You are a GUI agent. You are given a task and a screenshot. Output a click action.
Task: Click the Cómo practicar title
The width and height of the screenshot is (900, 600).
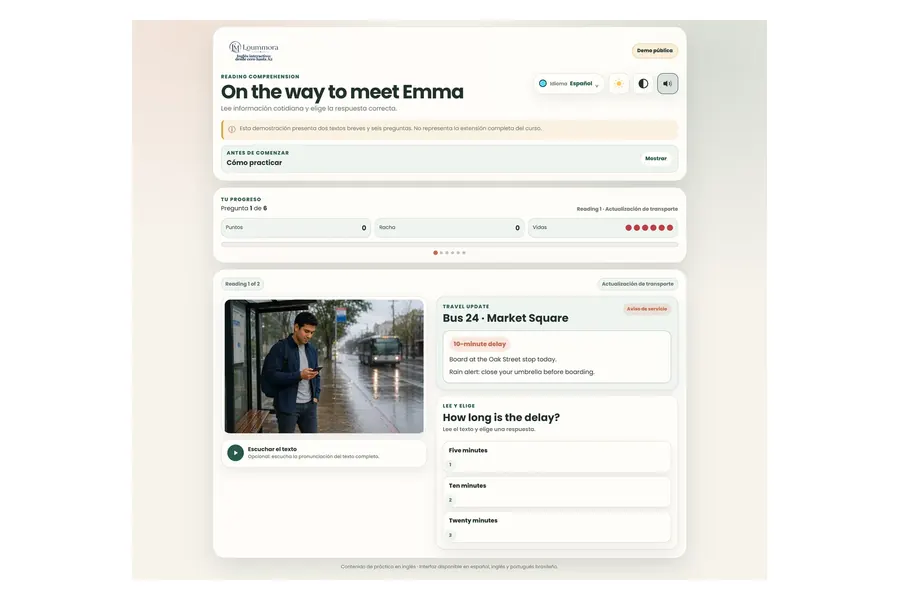(254, 162)
